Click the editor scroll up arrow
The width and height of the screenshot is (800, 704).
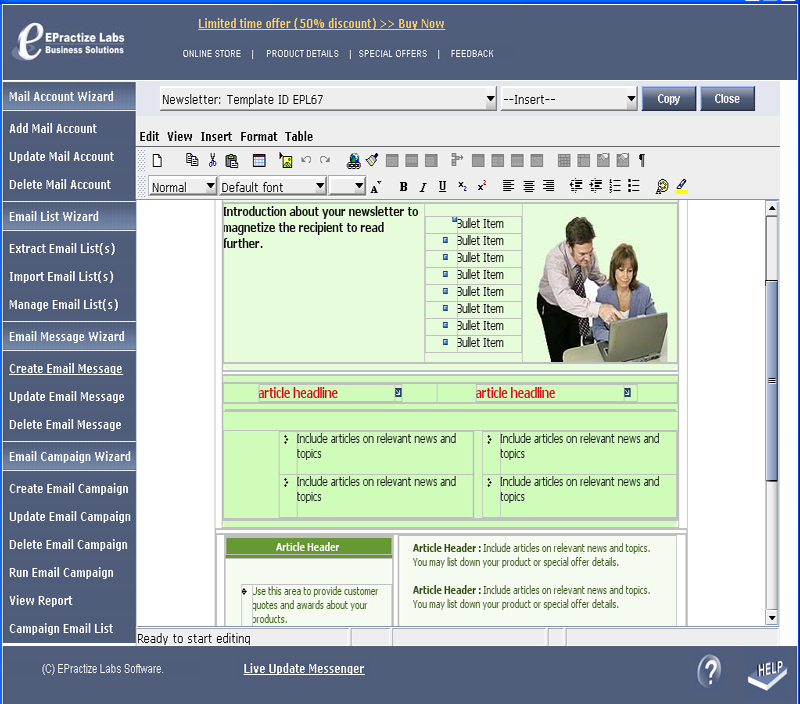tap(772, 208)
